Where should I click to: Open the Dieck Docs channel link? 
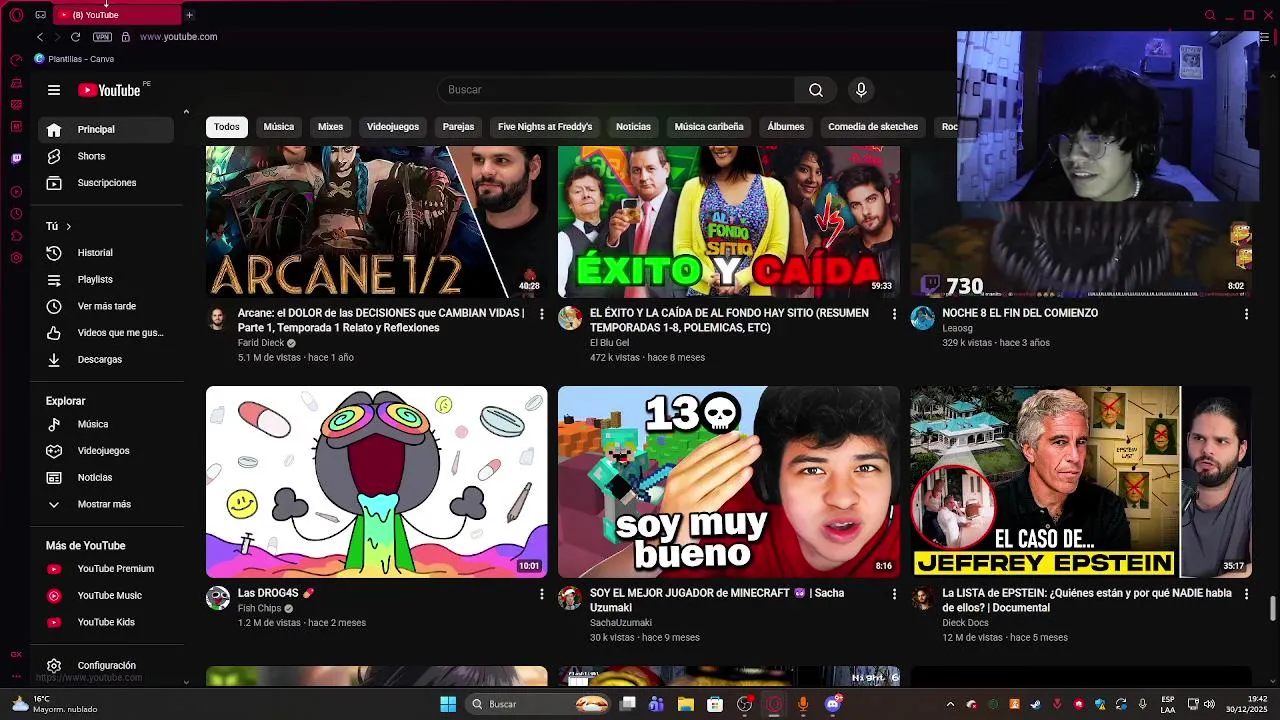tap(965, 623)
